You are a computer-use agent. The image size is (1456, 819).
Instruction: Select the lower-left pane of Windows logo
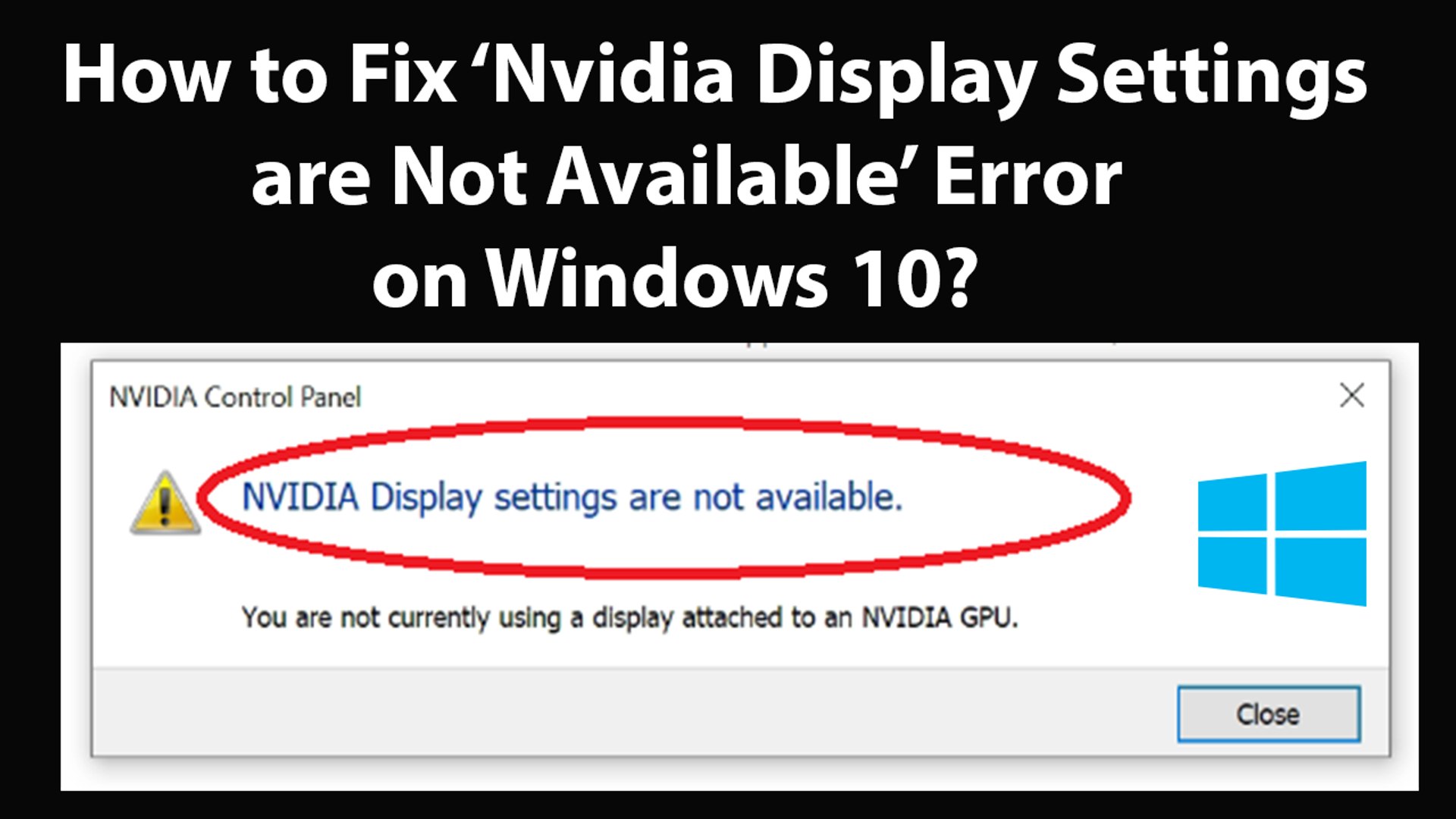coord(1232,566)
